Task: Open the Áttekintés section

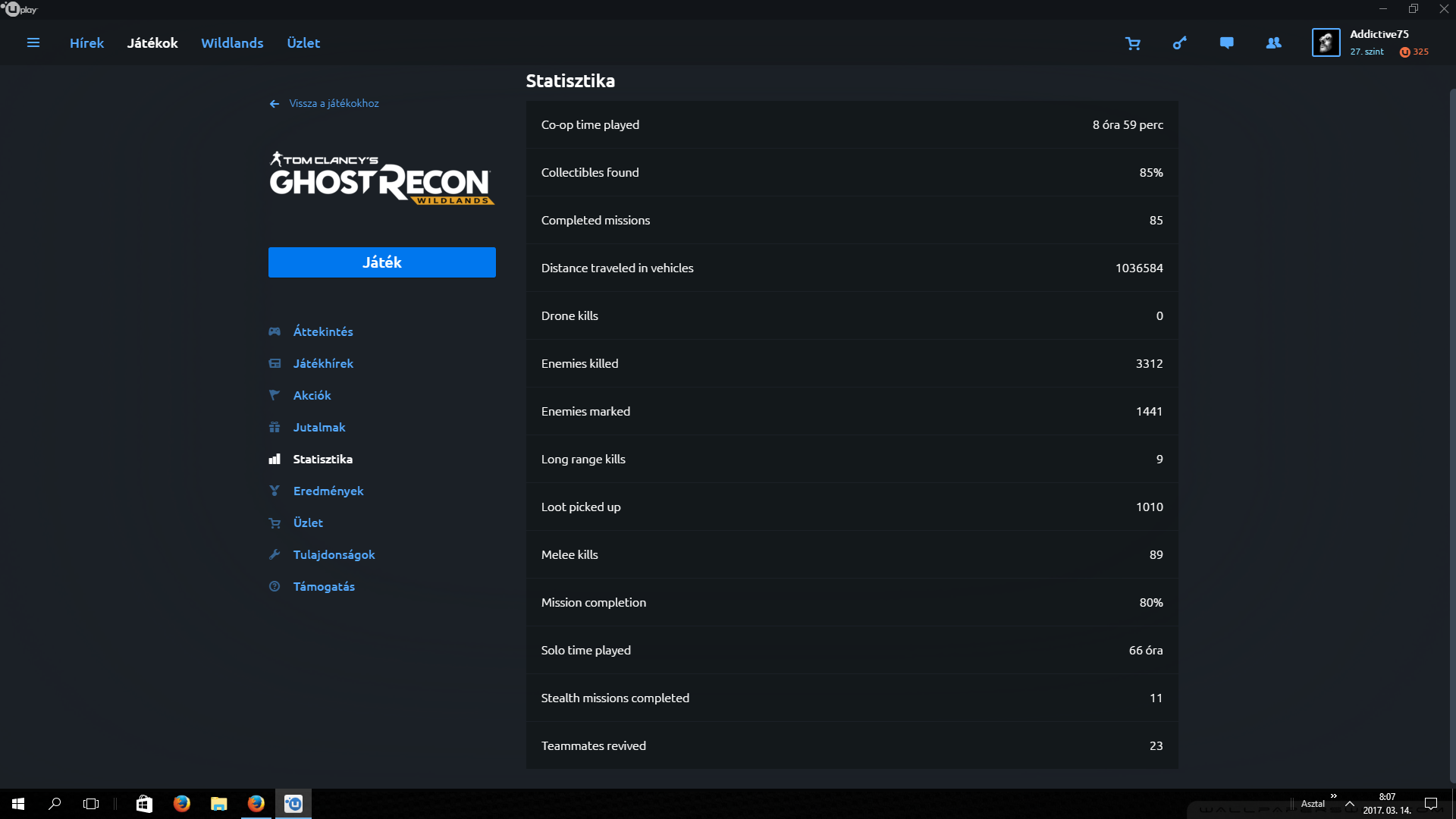Action: tap(323, 331)
